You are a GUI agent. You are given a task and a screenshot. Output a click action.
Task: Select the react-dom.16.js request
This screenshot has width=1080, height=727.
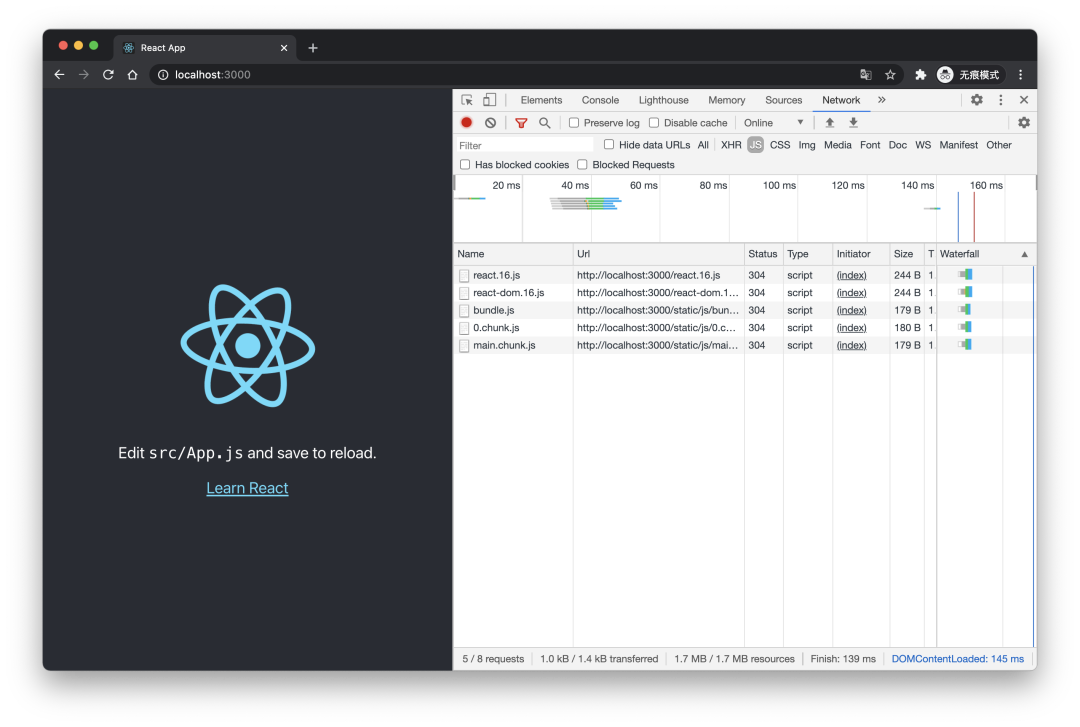[744, 293]
